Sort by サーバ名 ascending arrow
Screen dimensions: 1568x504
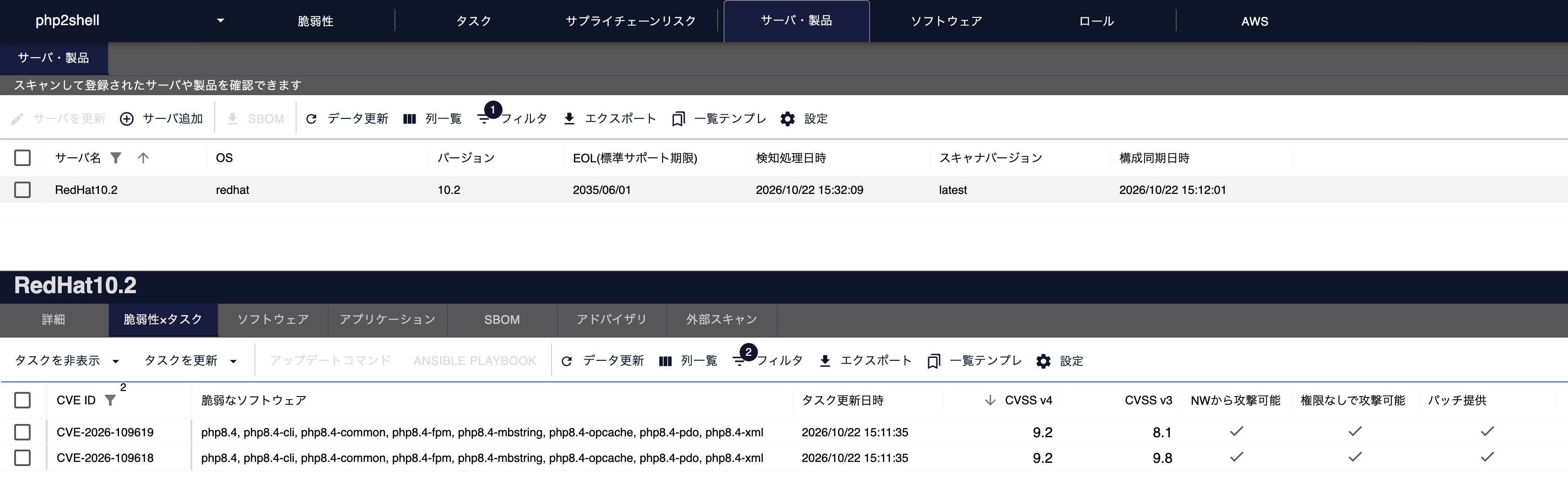pos(143,158)
